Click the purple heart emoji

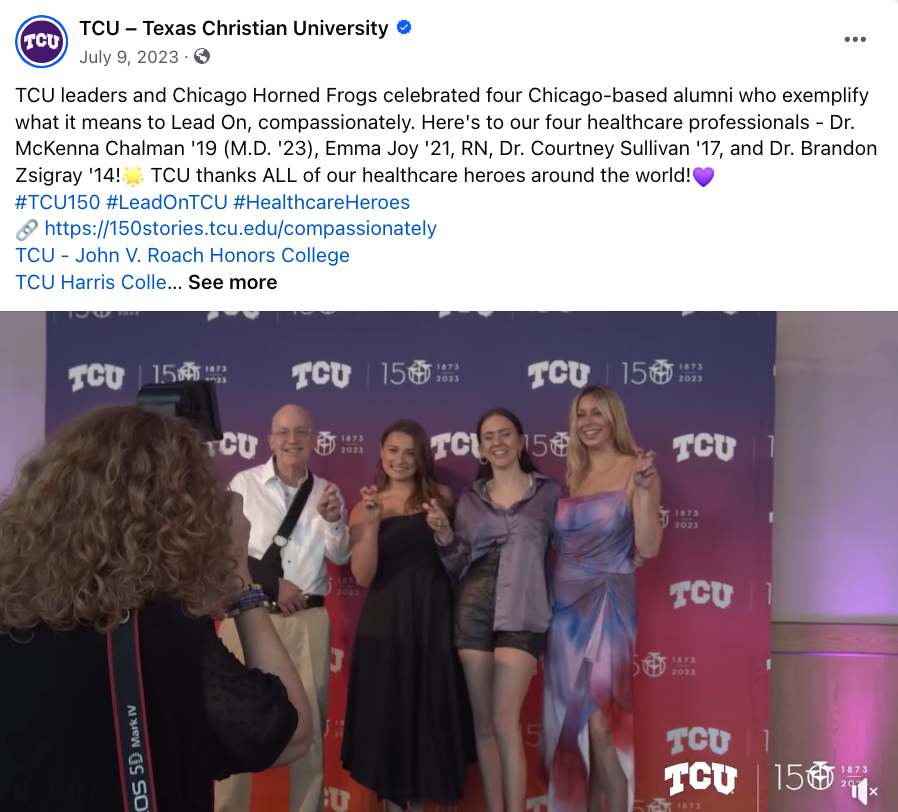point(703,176)
